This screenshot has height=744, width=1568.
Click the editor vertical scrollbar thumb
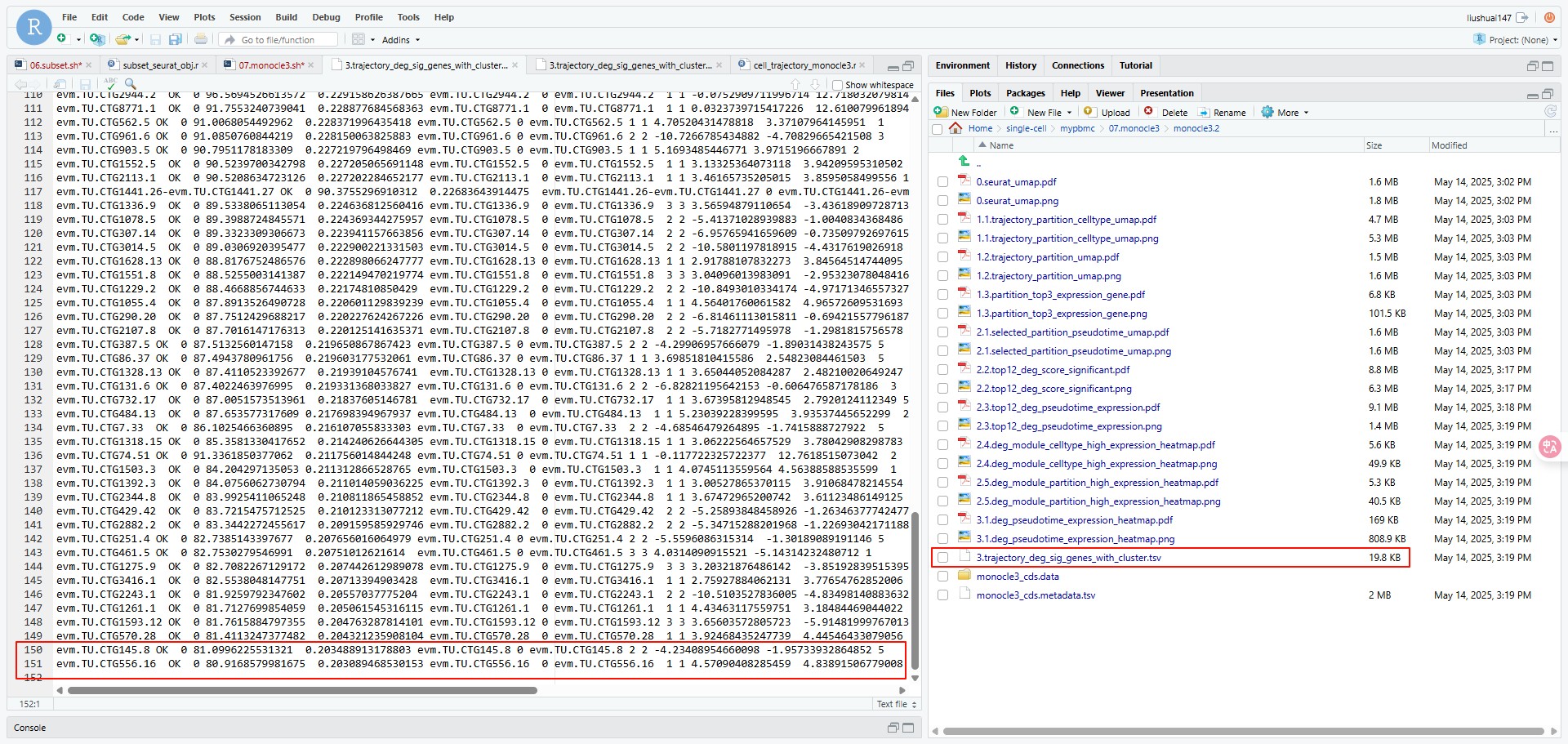point(915,590)
